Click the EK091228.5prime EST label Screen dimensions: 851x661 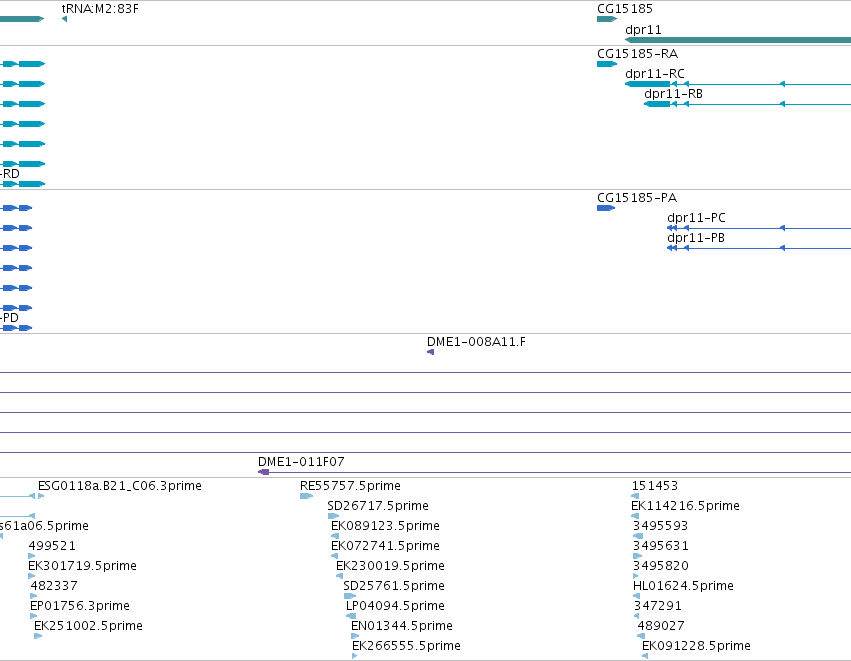696,646
